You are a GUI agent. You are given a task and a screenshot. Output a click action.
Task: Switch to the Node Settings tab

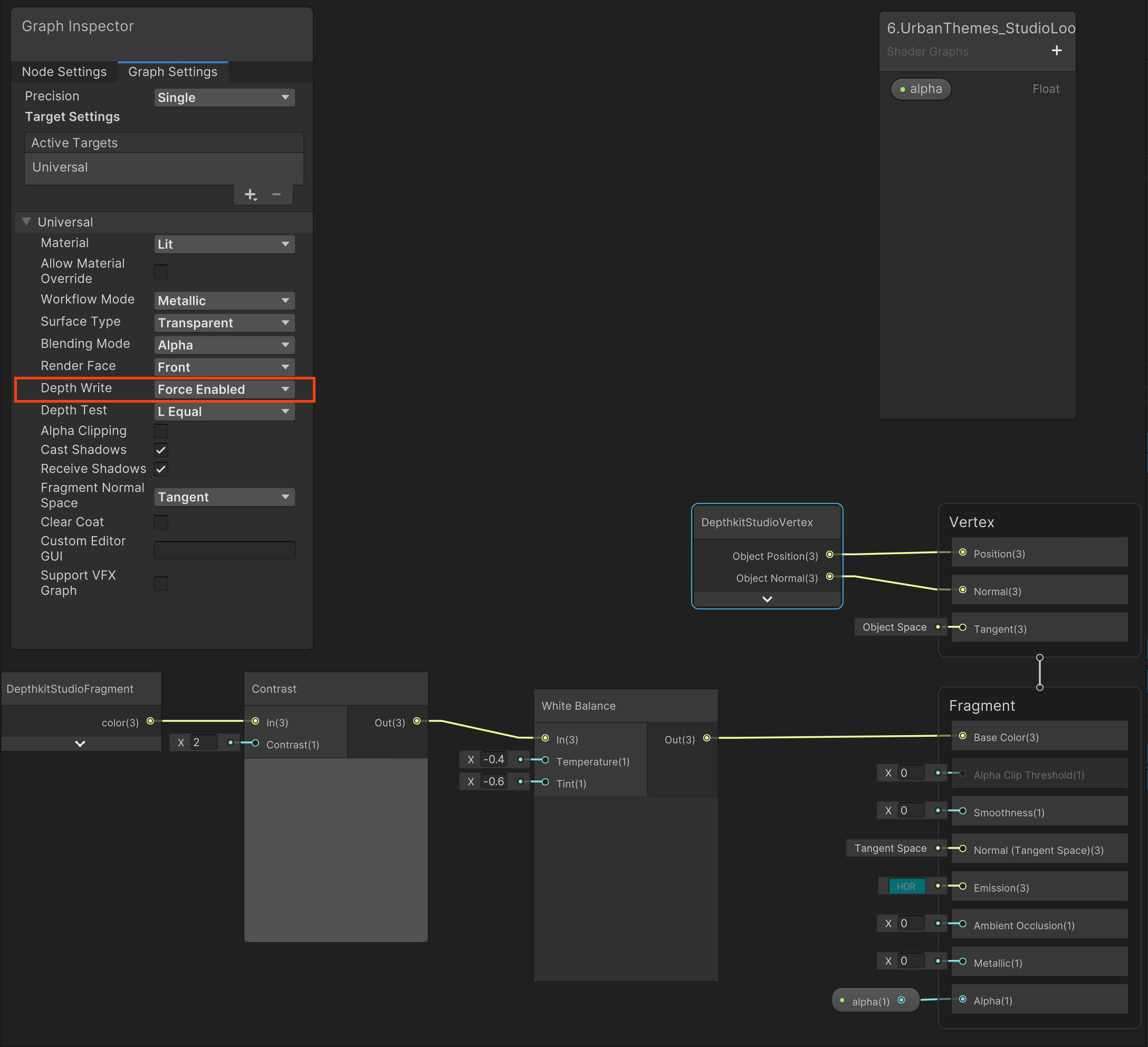pos(64,72)
